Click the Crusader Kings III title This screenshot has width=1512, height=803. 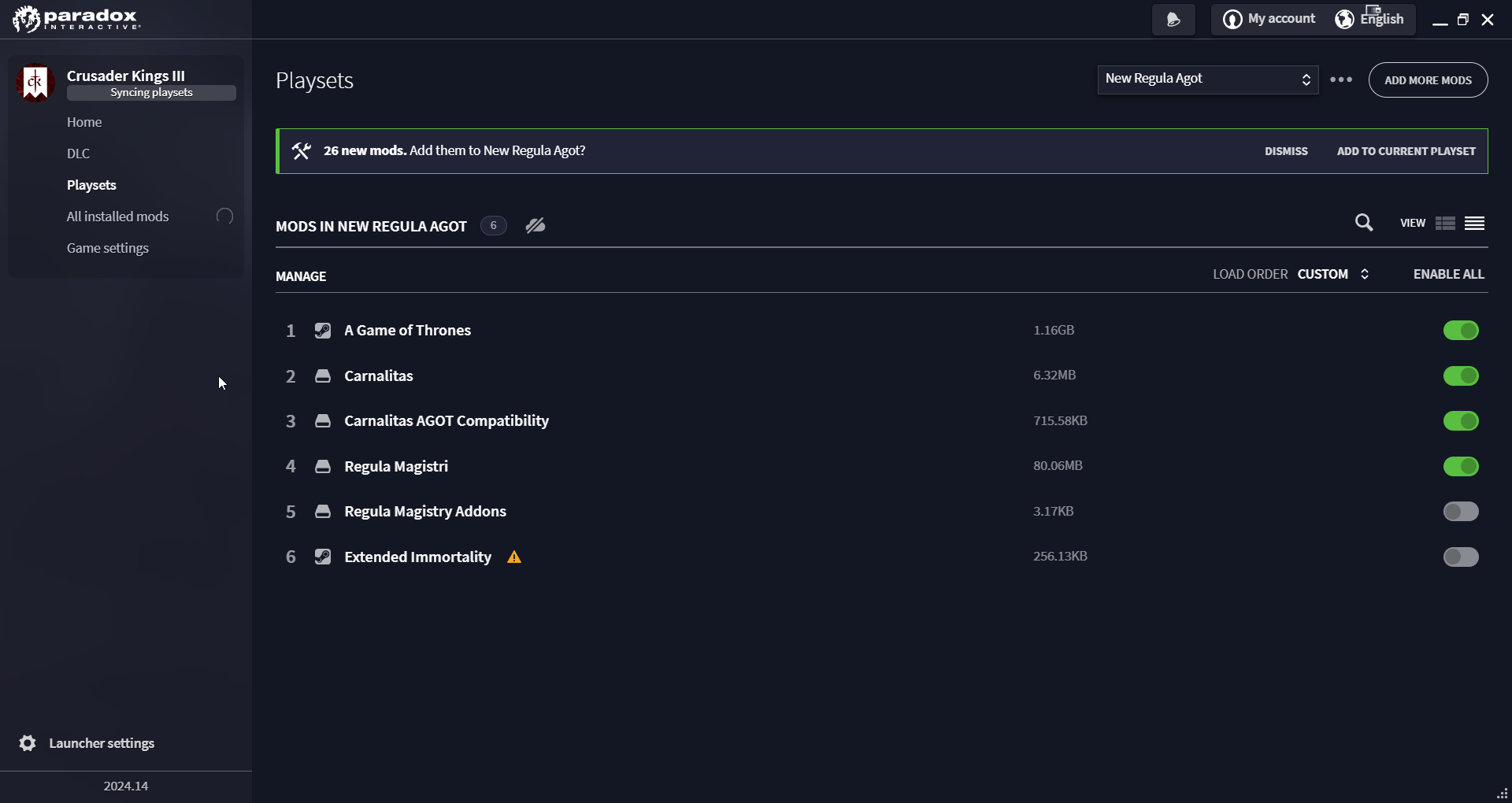click(126, 76)
